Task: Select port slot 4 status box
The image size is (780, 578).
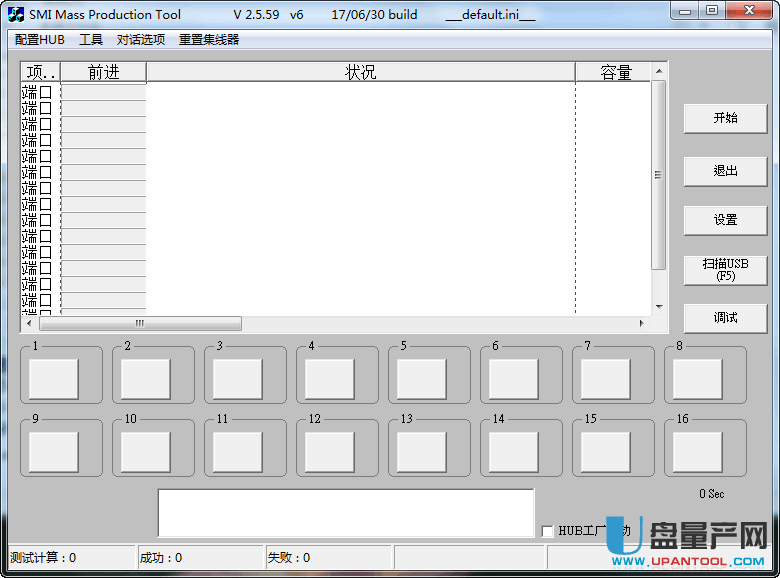Action: tap(330, 379)
